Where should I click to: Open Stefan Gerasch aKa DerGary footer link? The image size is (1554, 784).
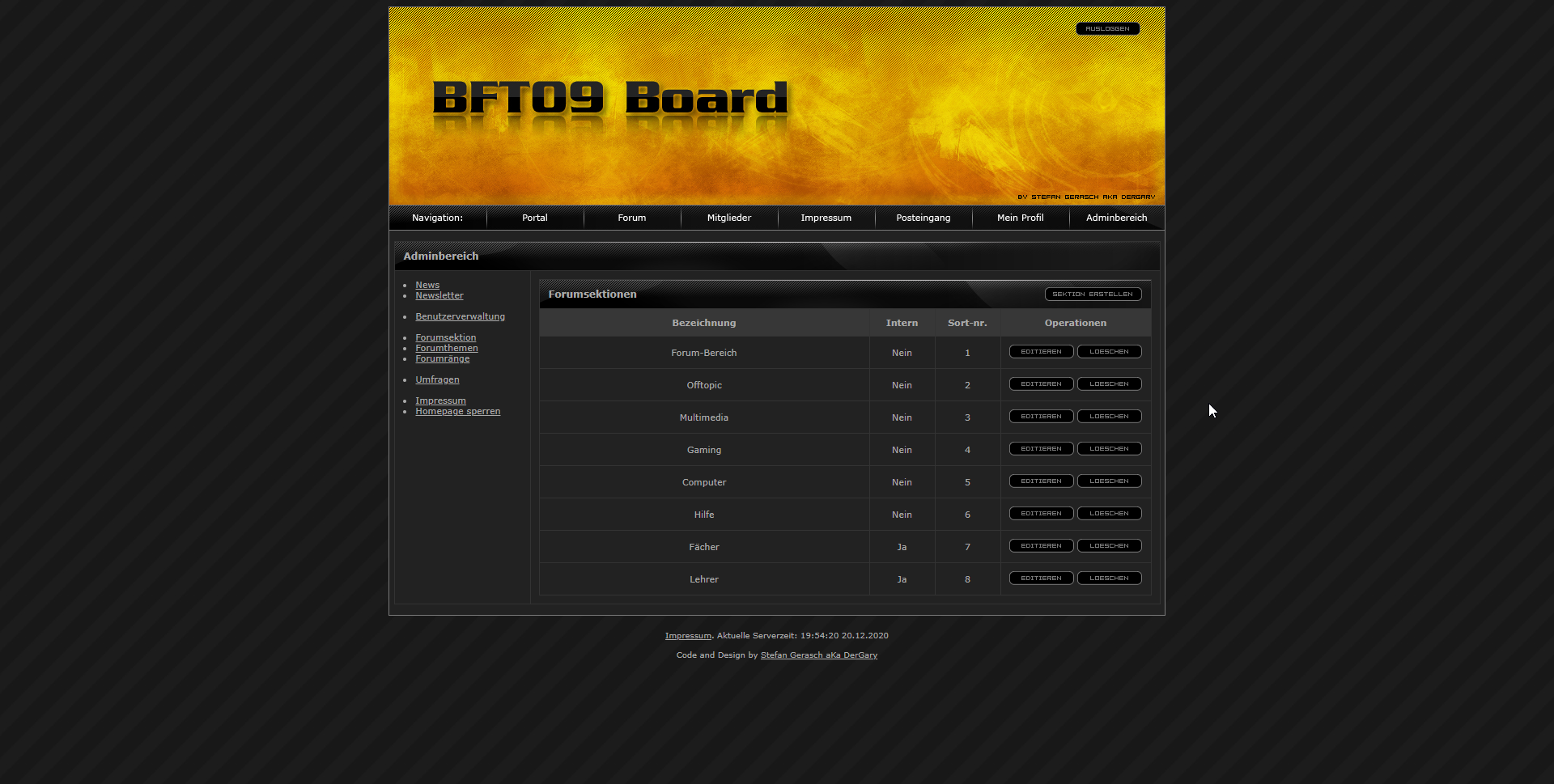pyautogui.click(x=818, y=655)
